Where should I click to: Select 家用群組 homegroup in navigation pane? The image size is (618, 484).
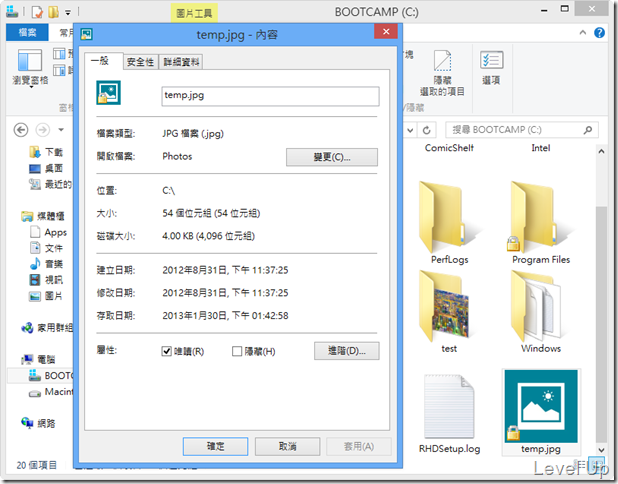[x=47, y=328]
